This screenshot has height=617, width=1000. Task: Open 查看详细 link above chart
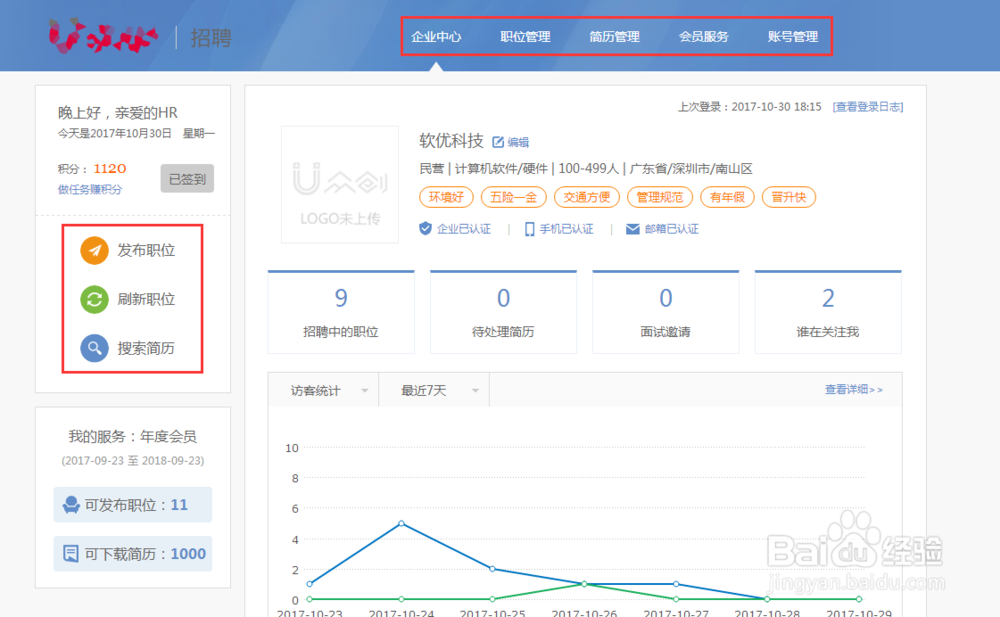[x=854, y=389]
